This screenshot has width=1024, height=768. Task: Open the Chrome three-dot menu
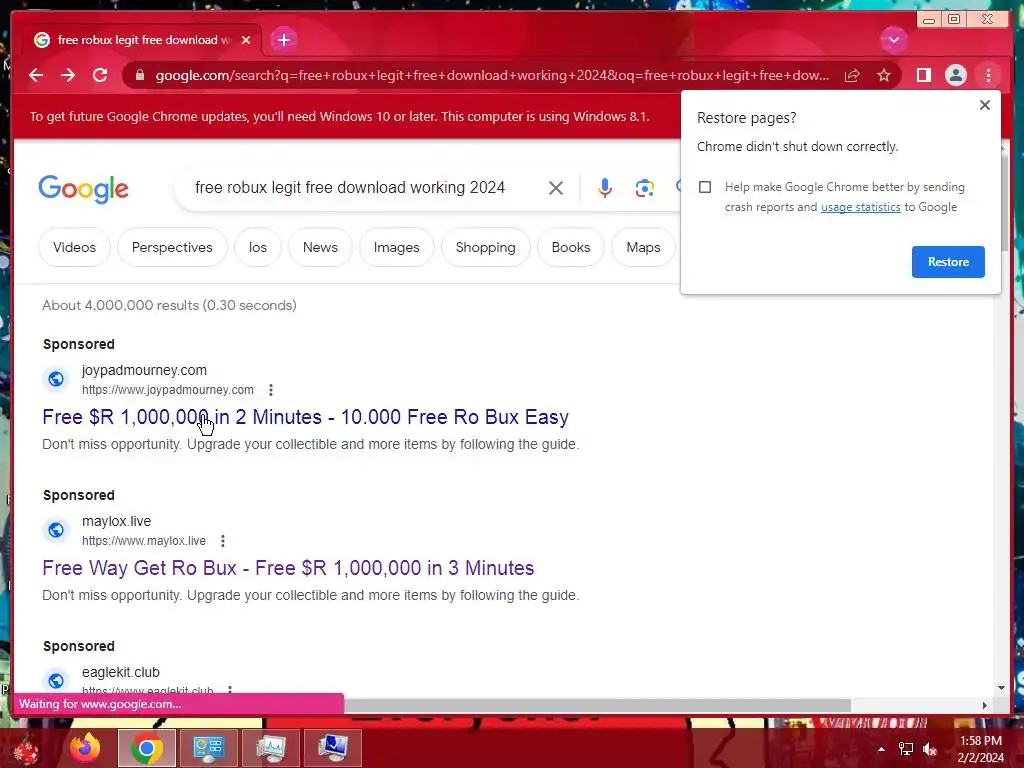[988, 76]
